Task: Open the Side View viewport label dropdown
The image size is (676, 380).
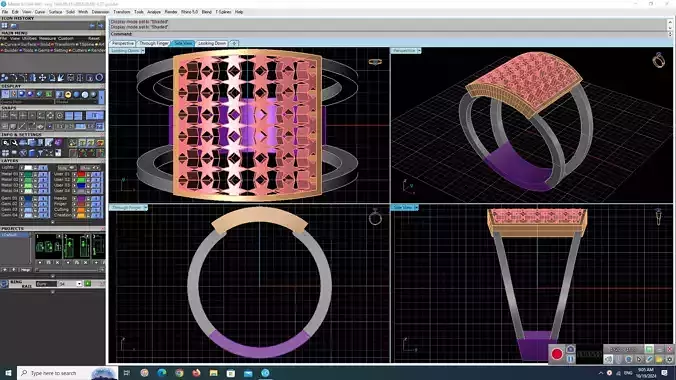Action: (416, 207)
